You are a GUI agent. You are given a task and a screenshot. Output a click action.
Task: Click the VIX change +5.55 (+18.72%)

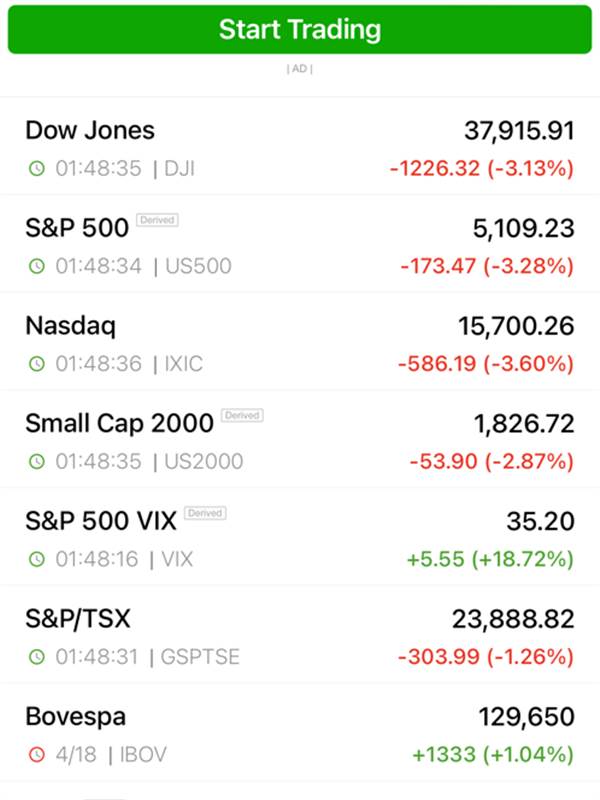coord(490,559)
